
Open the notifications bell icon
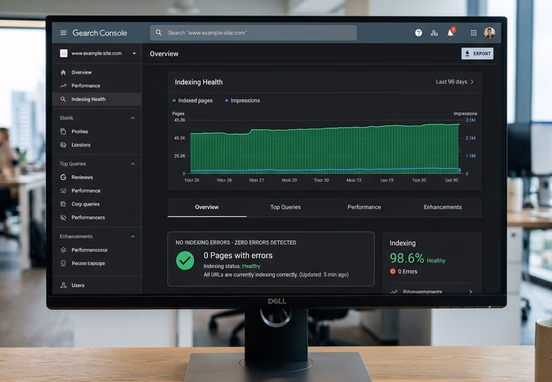451,32
